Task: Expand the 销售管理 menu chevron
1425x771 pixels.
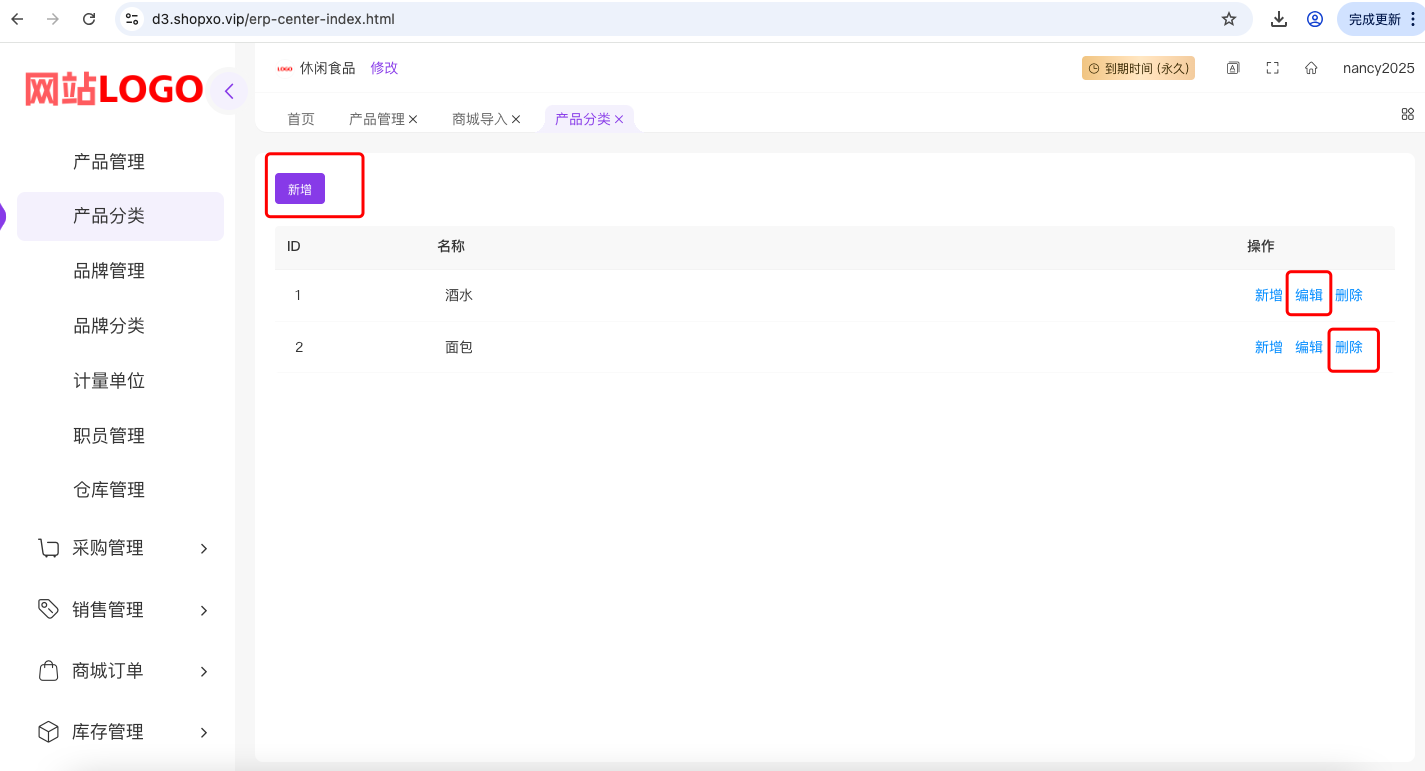Action: click(x=204, y=610)
